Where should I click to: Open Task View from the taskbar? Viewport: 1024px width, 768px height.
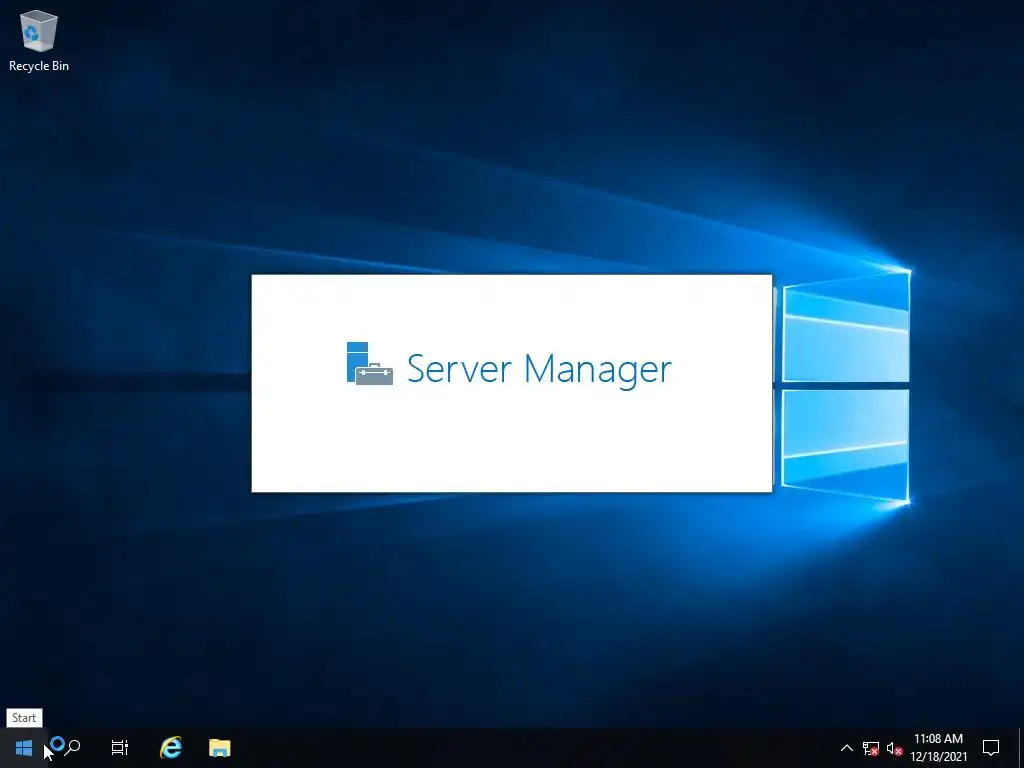pos(120,748)
